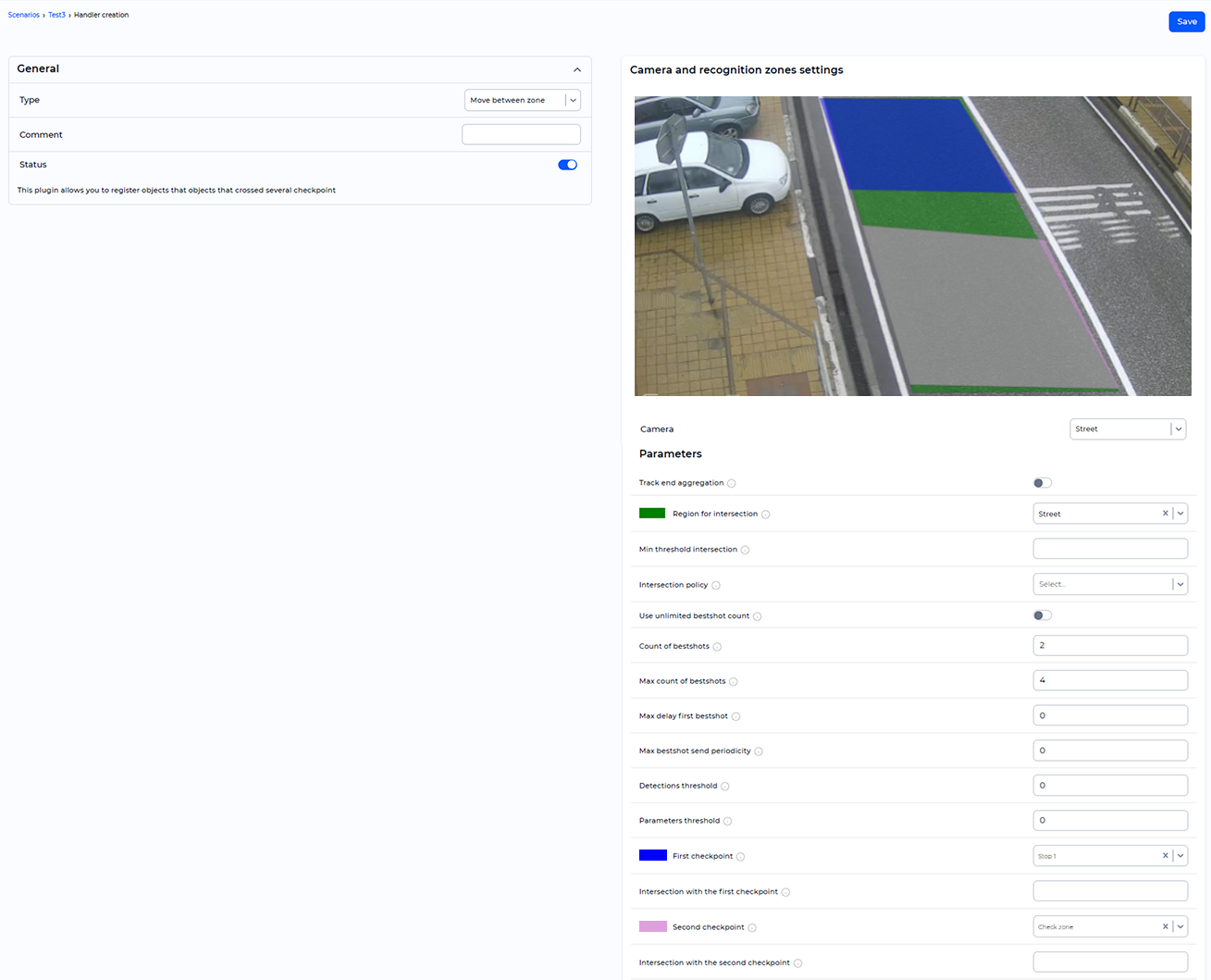Enable Track end aggregation
This screenshot has width=1211, height=980.
tap(1042, 482)
